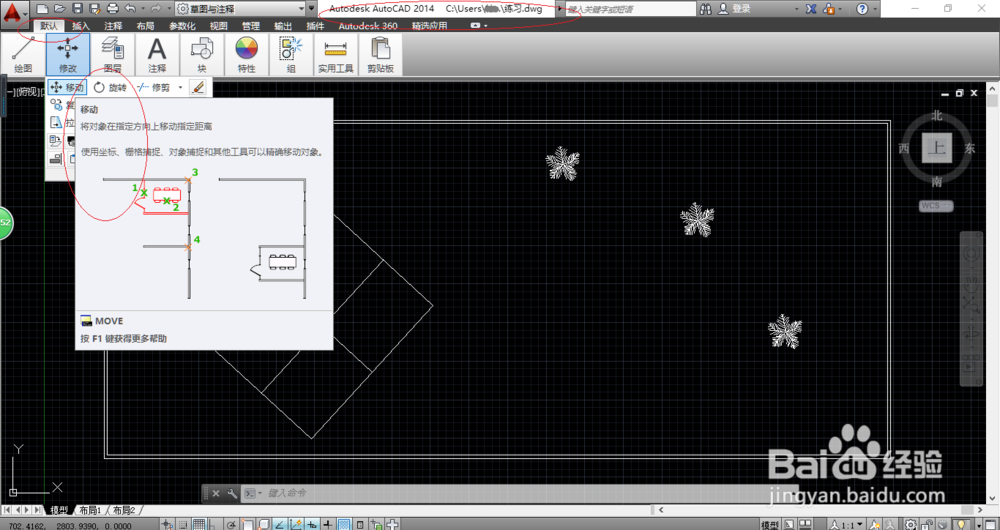Click the Save As icon in quick access toolbar
This screenshot has height=530, width=1000.
click(x=95, y=9)
